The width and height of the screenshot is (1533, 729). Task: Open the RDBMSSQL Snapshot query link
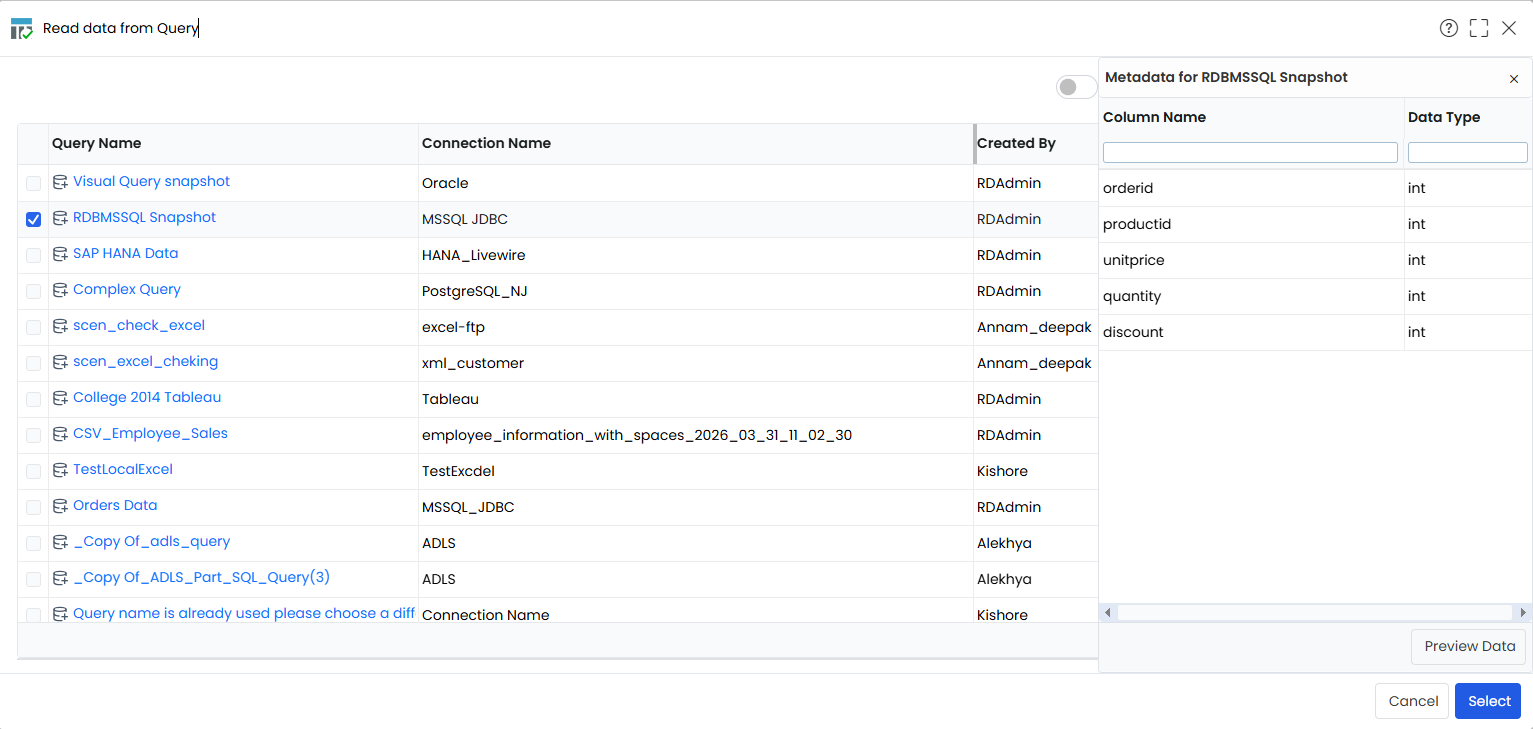pyautogui.click(x=144, y=217)
